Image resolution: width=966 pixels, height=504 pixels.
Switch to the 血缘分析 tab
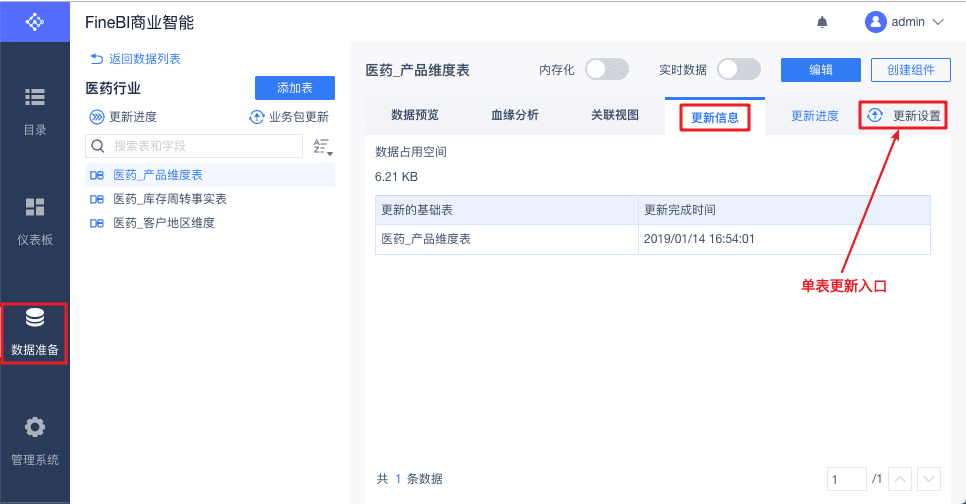[514, 115]
